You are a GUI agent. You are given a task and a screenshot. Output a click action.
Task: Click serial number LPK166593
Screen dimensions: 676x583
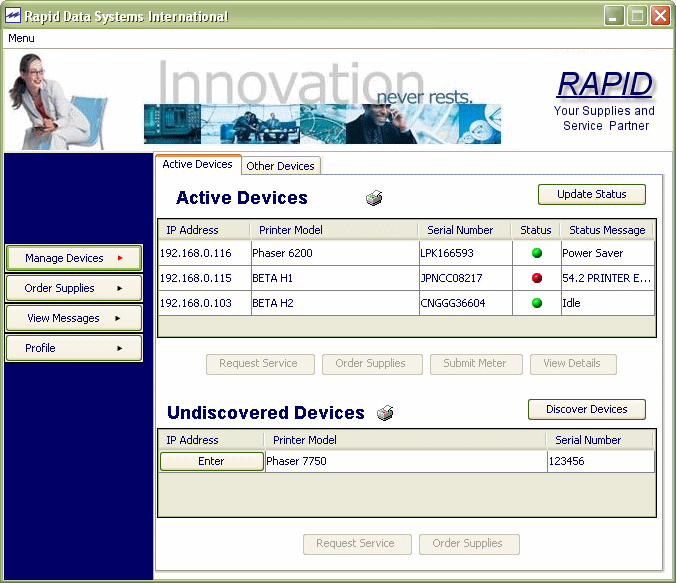[466, 253]
